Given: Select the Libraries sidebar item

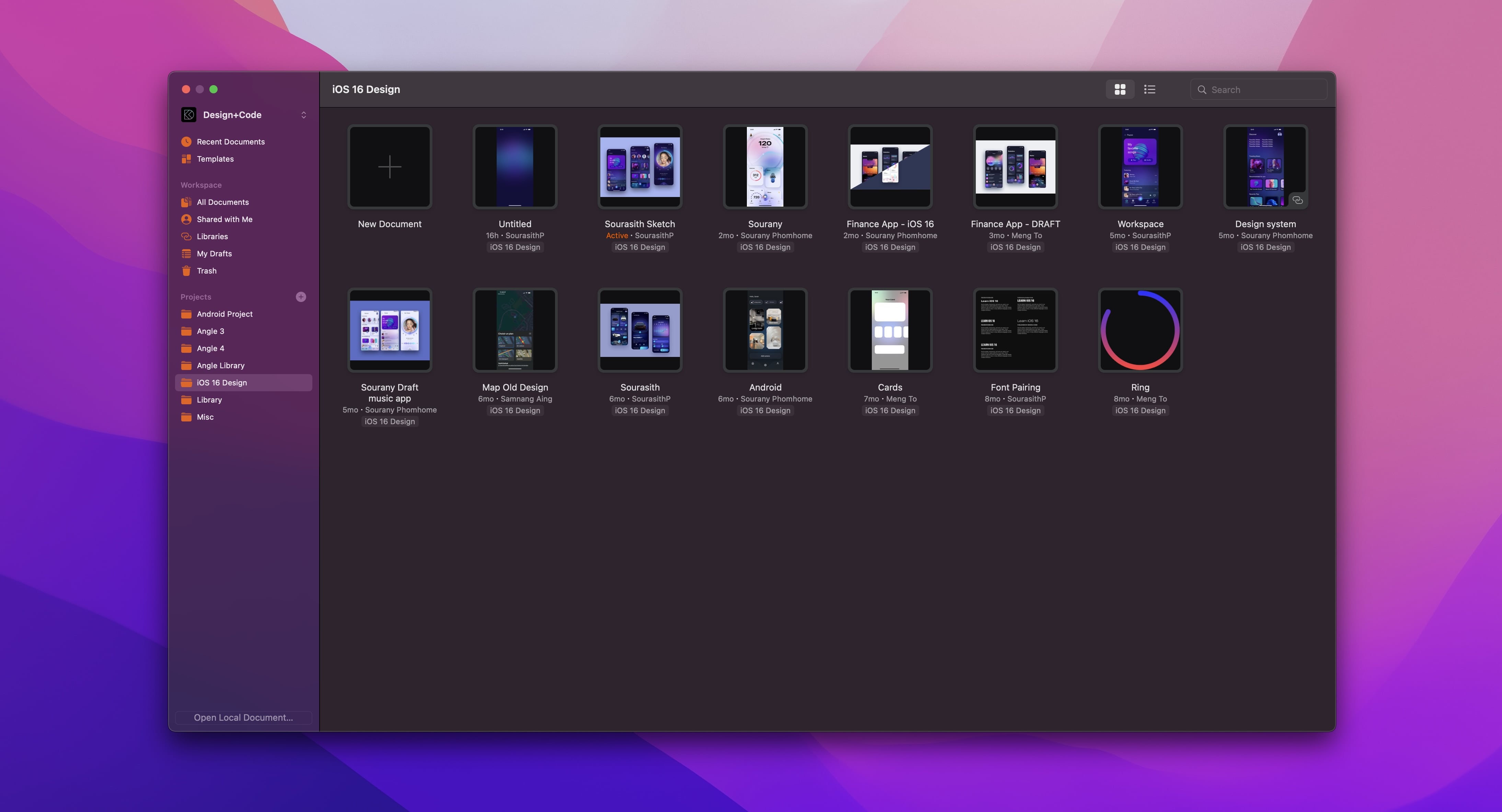Looking at the screenshot, I should point(212,236).
